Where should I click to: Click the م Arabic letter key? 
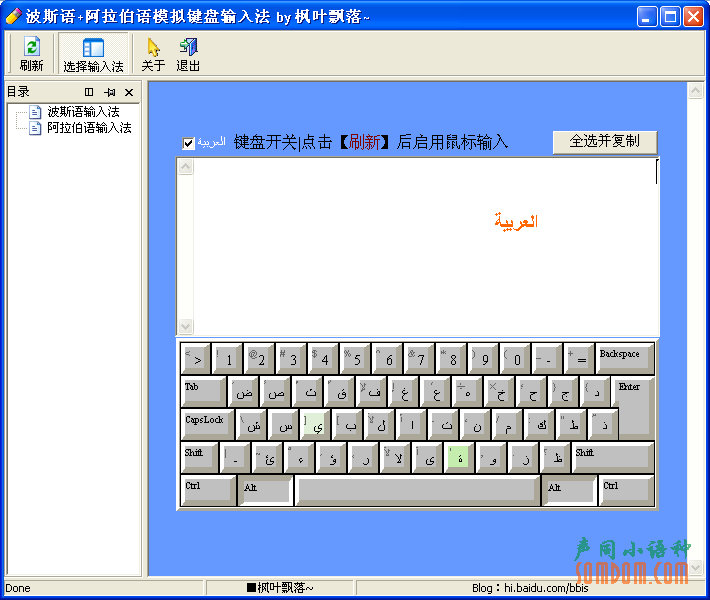[508, 424]
